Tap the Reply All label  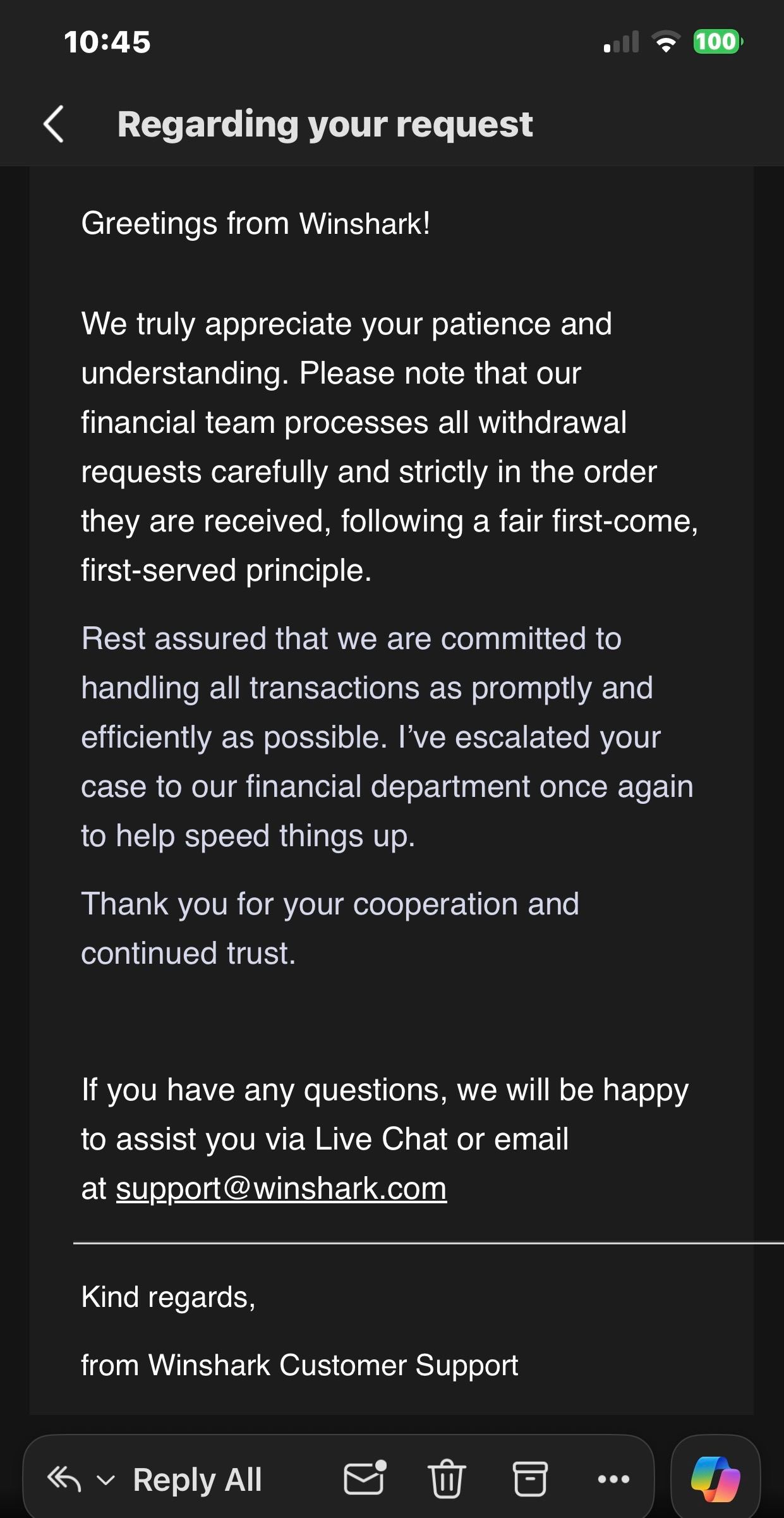pyautogui.click(x=197, y=1480)
